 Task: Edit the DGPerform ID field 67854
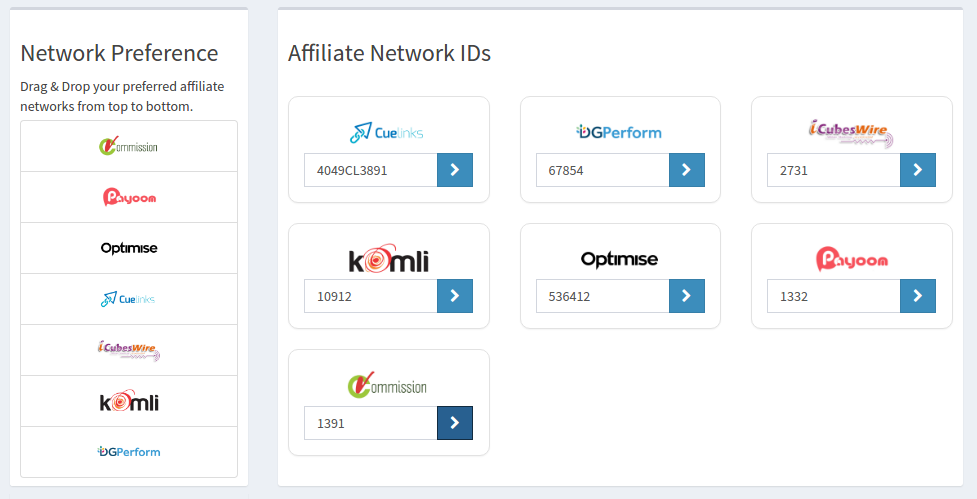(x=603, y=170)
